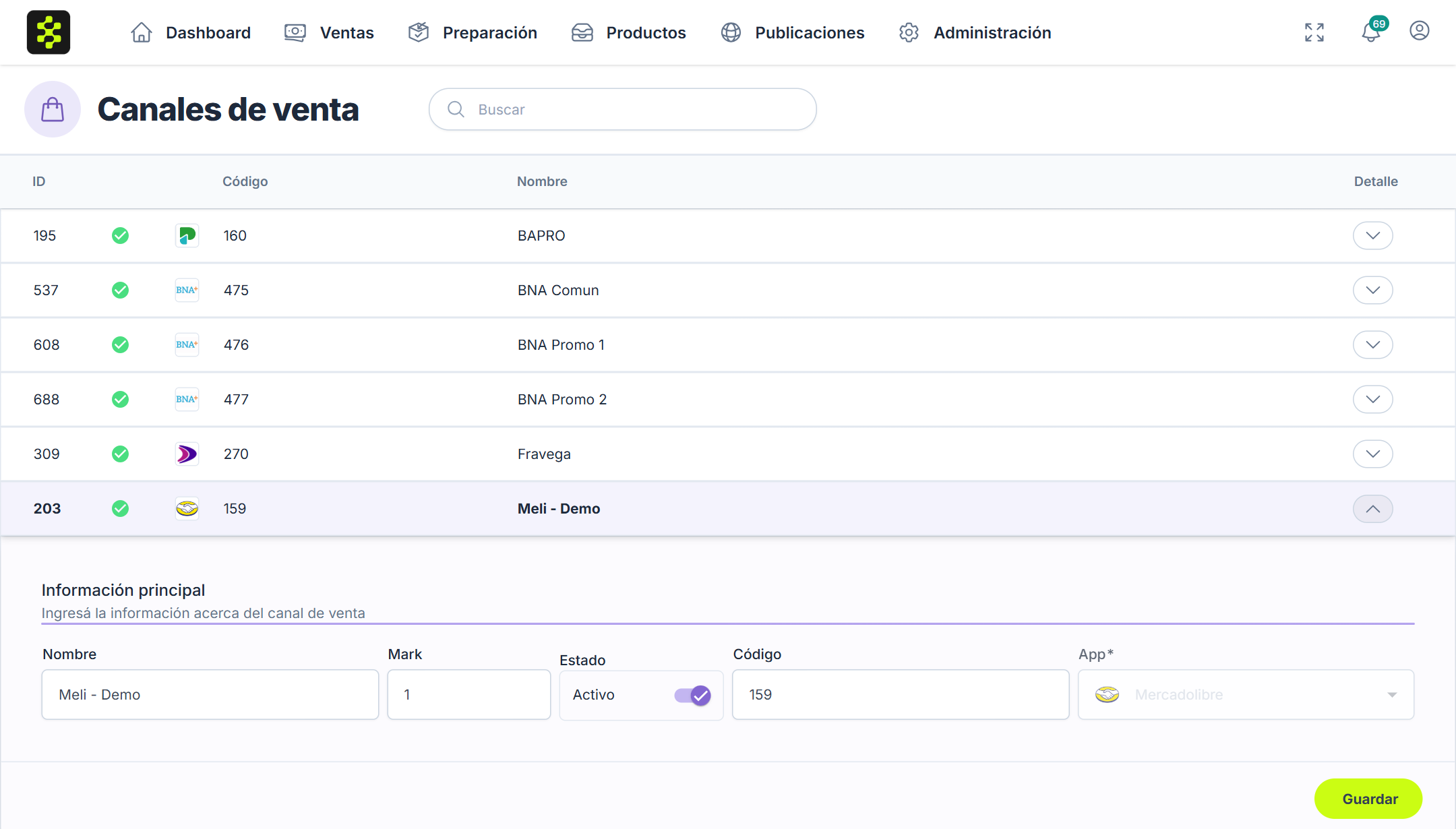Click the BNA Promo 2 logo icon
Image resolution: width=1456 pixels, height=829 pixels.
click(x=187, y=399)
